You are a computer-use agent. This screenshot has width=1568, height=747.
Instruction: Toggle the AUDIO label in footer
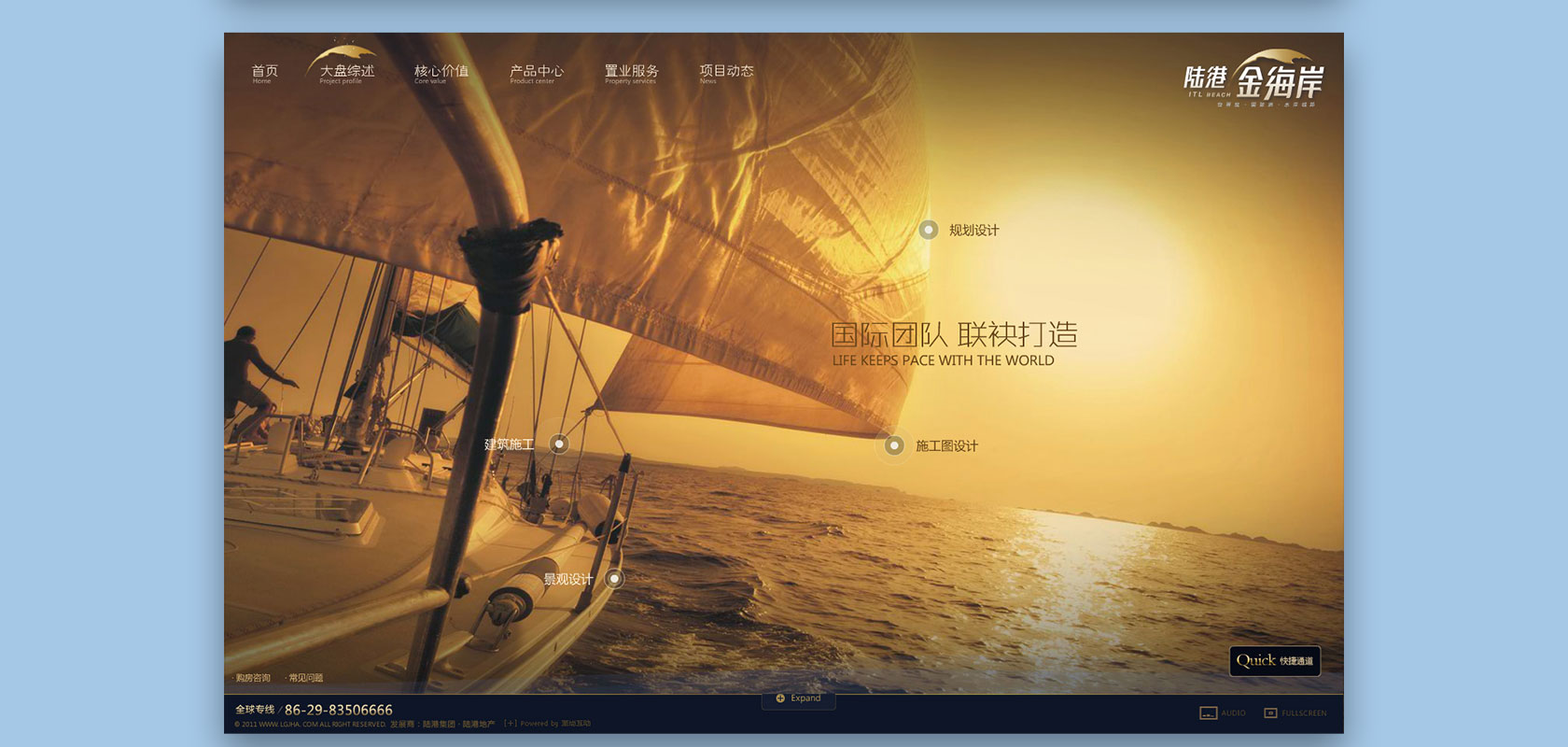1233,713
